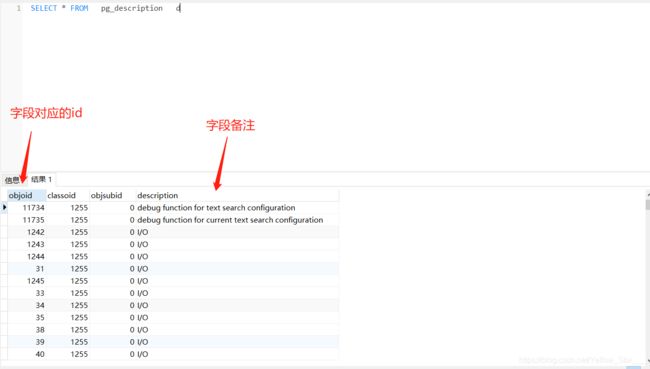The width and height of the screenshot is (650, 369).
Task: Click inside the SQL query editor
Action: [x=336, y=87]
